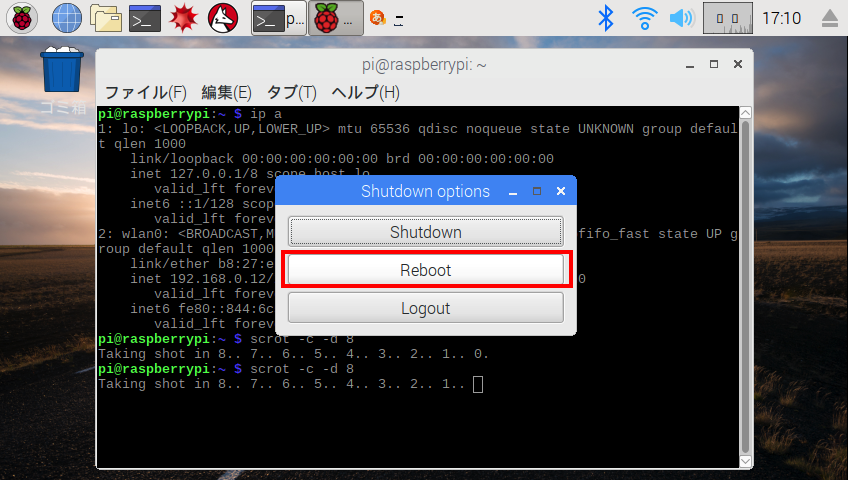This screenshot has width=848, height=480.
Task: Open the Japanese input method indicator
Action: tap(377, 18)
